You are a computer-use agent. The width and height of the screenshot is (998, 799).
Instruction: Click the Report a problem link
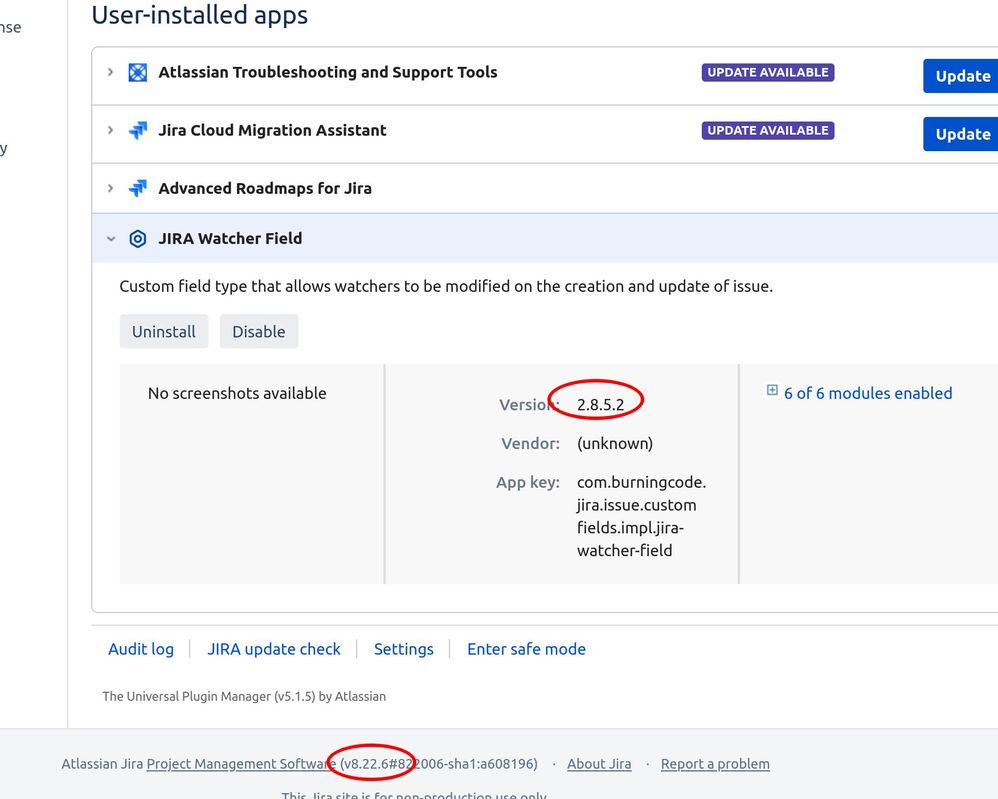(x=715, y=763)
